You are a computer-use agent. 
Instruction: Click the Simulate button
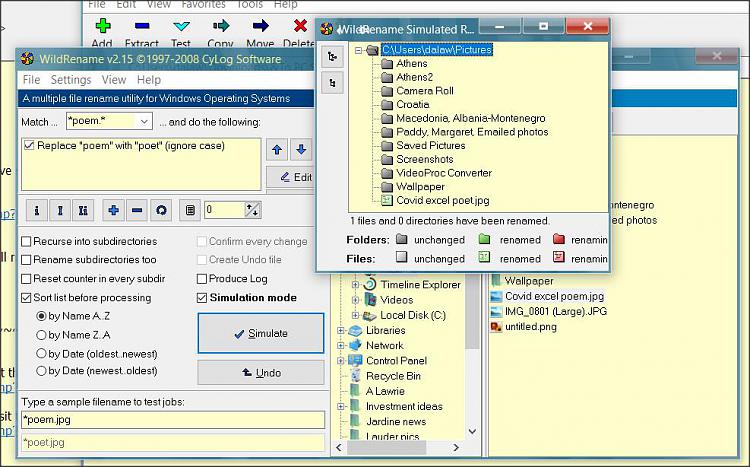(x=261, y=334)
